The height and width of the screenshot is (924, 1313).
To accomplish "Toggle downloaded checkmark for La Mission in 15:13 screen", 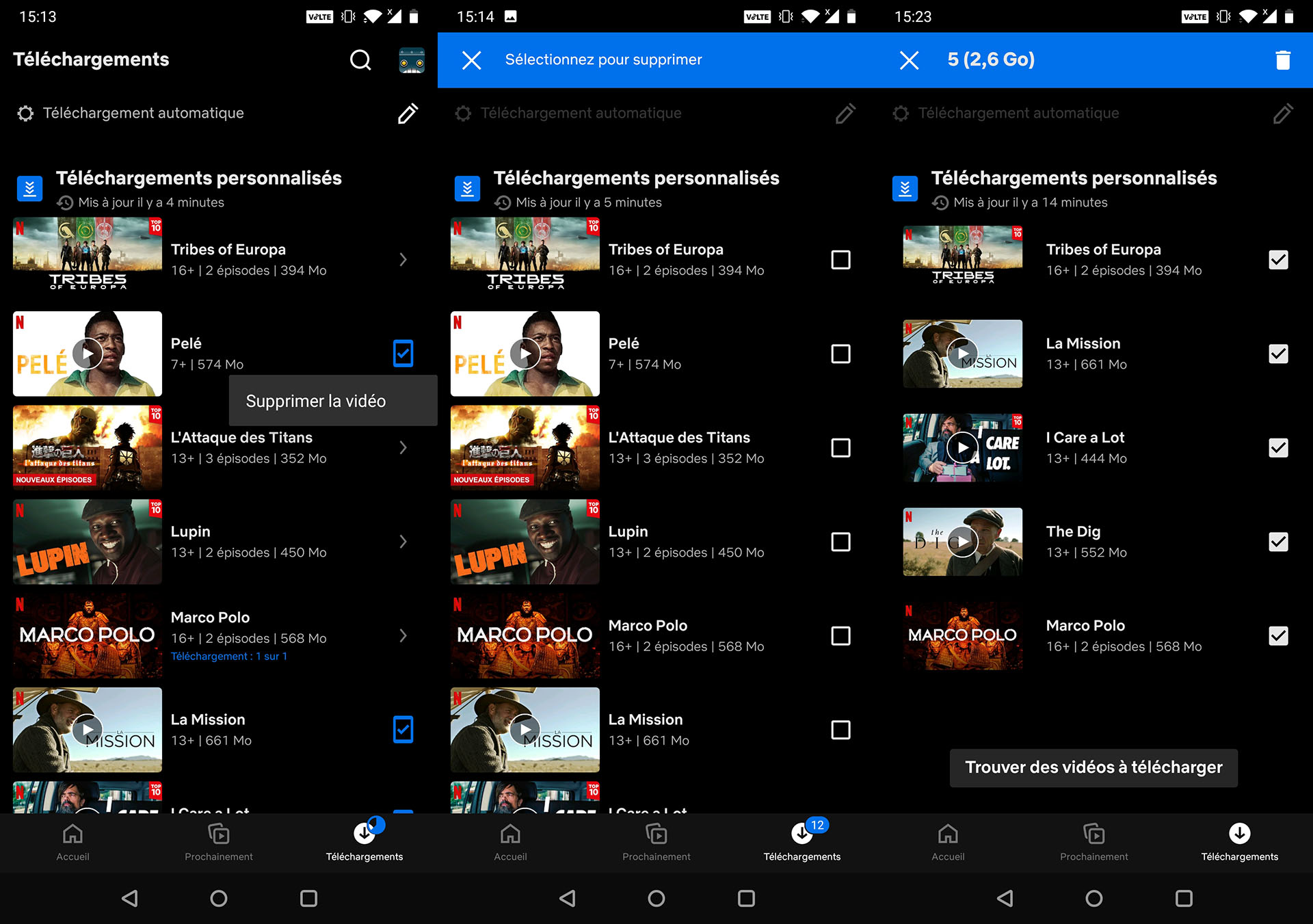I will (x=403, y=730).
